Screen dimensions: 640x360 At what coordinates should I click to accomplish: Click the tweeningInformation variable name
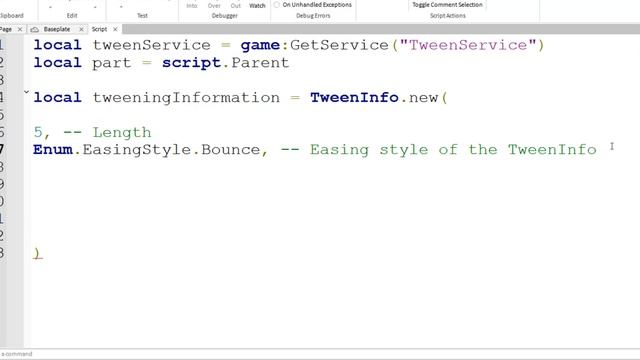[x=186, y=98]
